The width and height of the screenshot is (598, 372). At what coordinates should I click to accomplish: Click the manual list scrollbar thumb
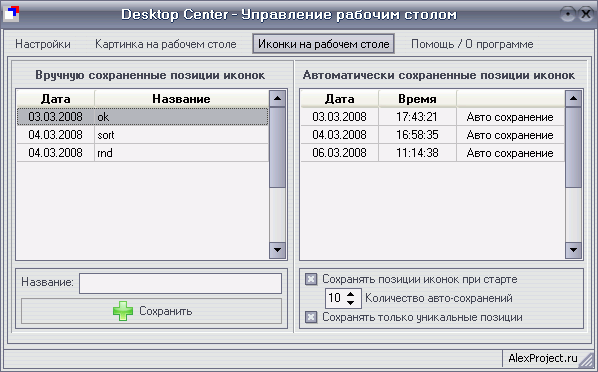(x=277, y=147)
